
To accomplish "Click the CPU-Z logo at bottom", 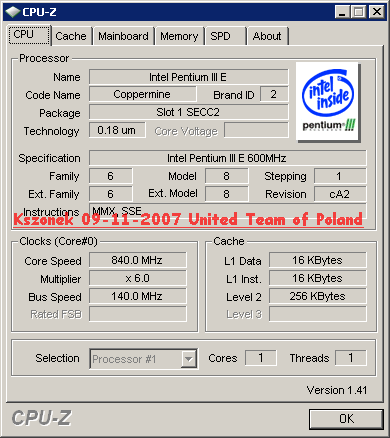I will [x=42, y=418].
